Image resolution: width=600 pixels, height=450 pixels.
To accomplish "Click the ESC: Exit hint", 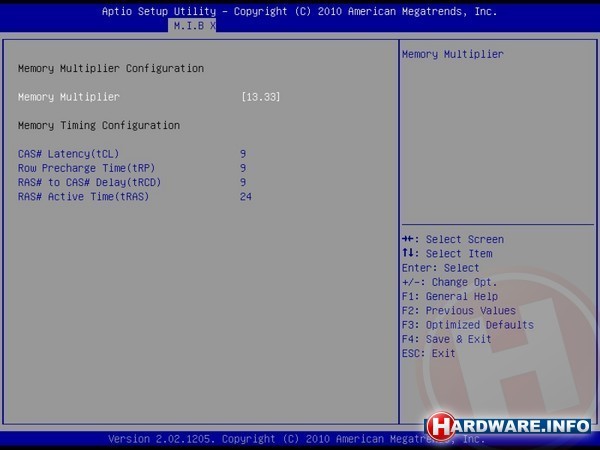I will pos(428,353).
